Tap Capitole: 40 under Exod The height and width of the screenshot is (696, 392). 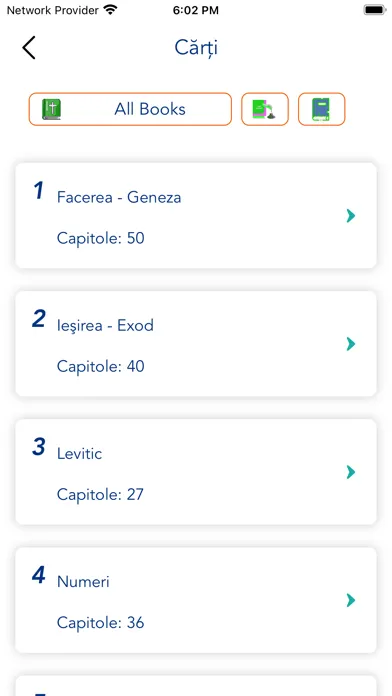click(100, 367)
